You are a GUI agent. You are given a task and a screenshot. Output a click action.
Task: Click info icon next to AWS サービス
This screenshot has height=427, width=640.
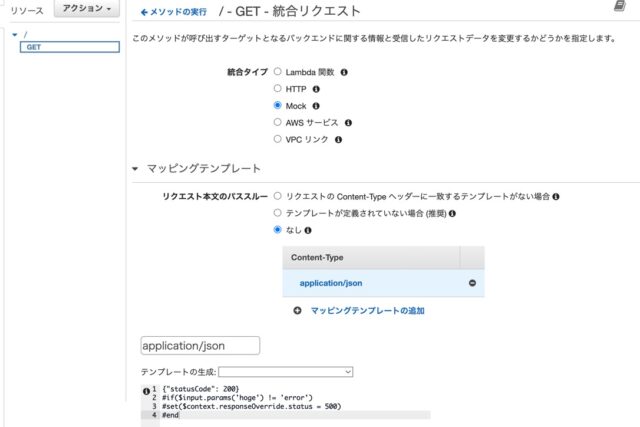pos(348,123)
